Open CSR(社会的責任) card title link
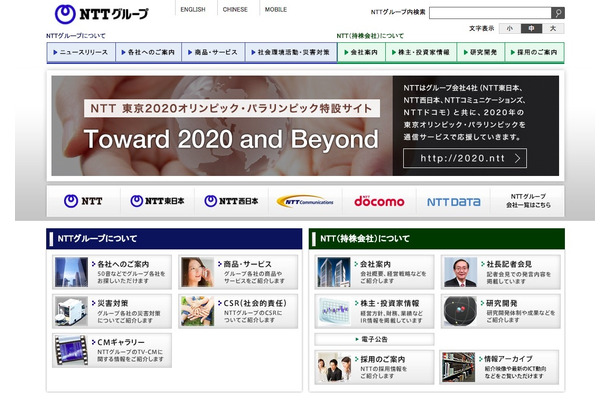 click(x=255, y=303)
